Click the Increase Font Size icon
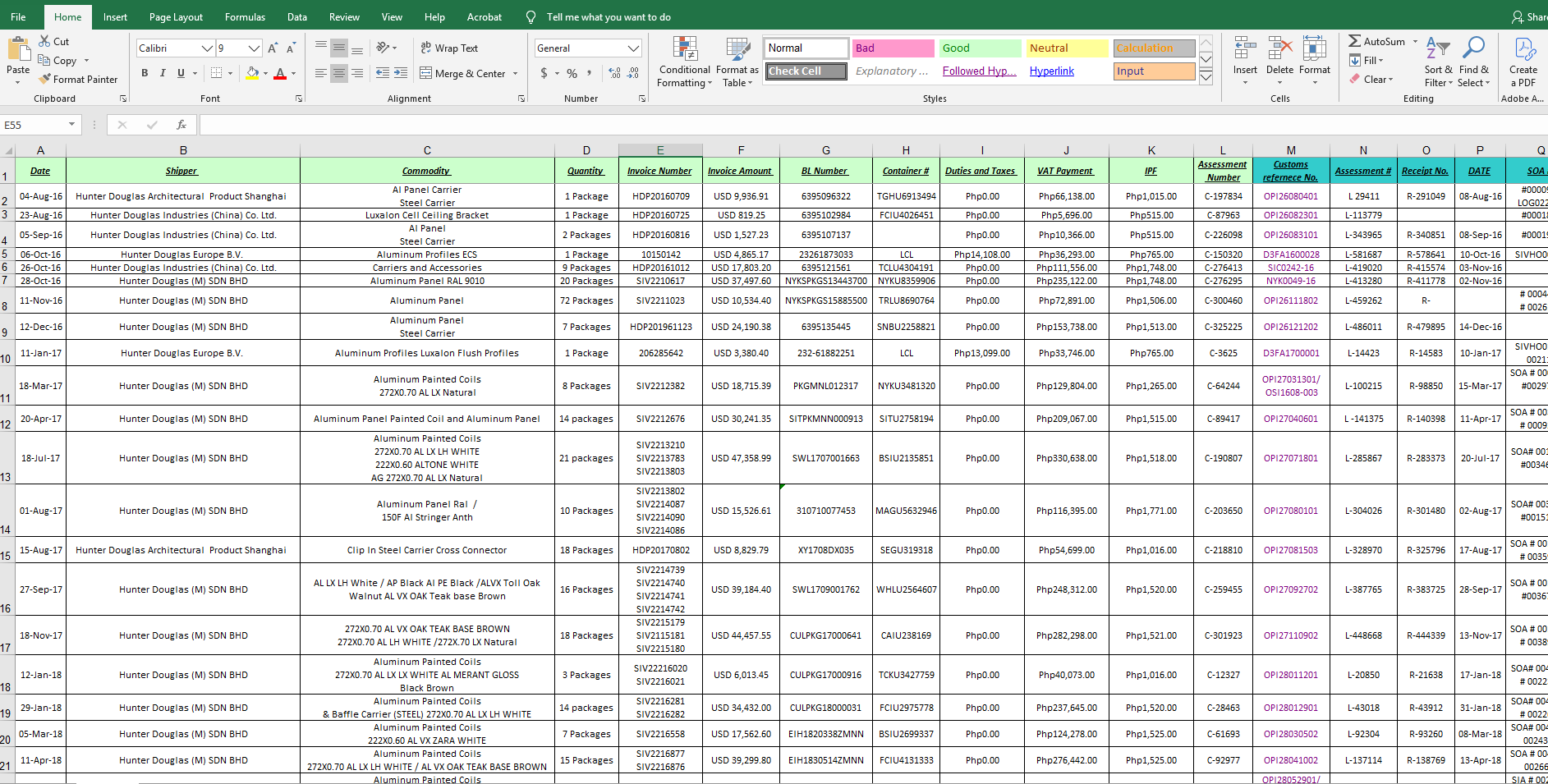The image size is (1548, 784). [273, 48]
